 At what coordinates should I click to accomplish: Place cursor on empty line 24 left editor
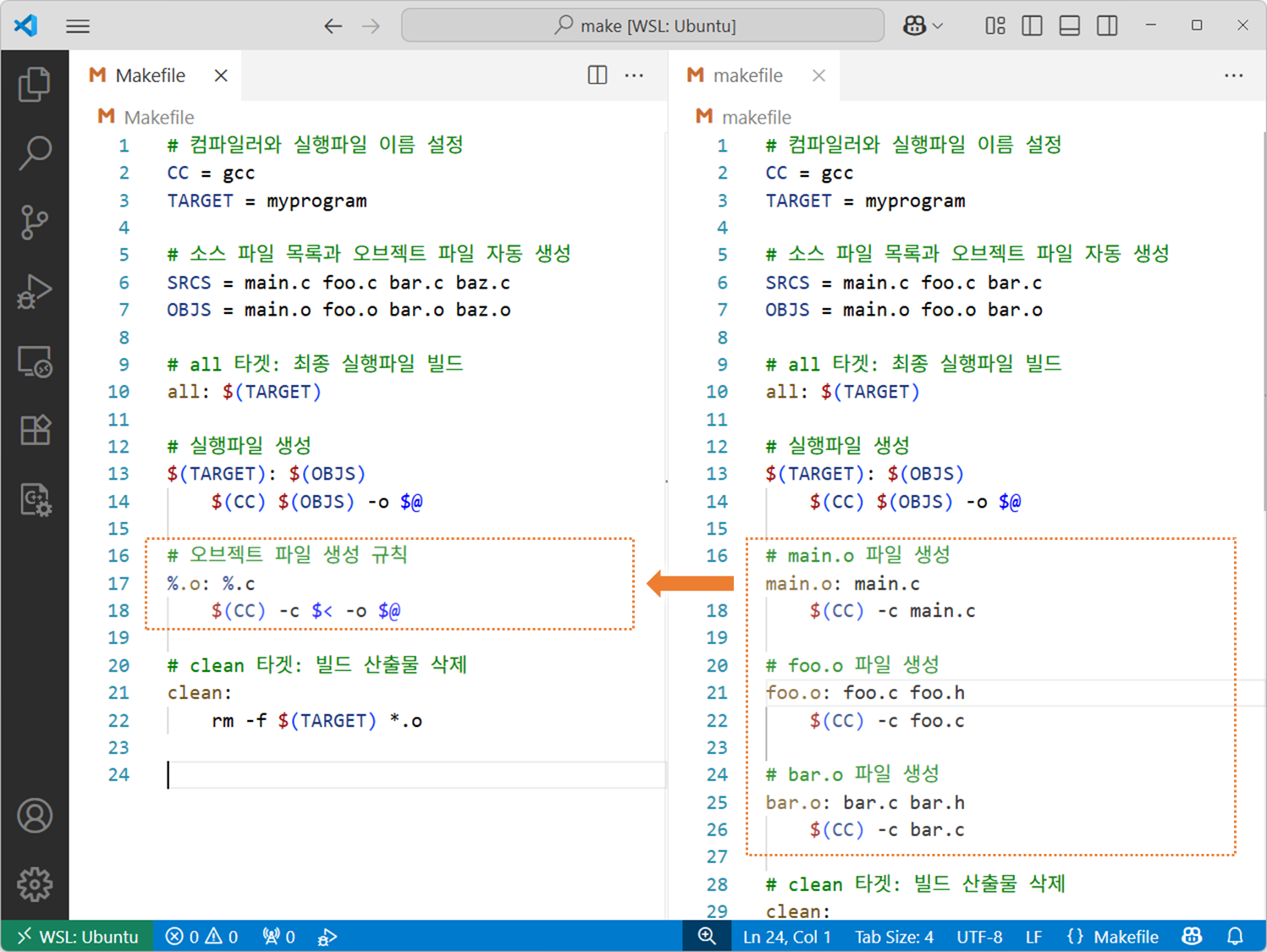tap(416, 775)
